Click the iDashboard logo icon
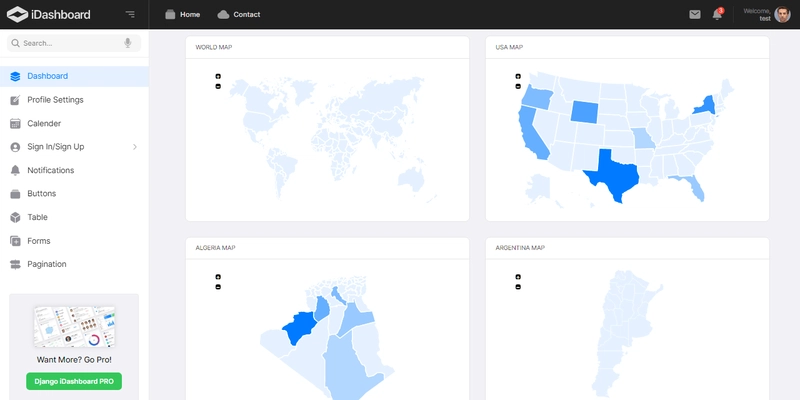 click(x=17, y=14)
